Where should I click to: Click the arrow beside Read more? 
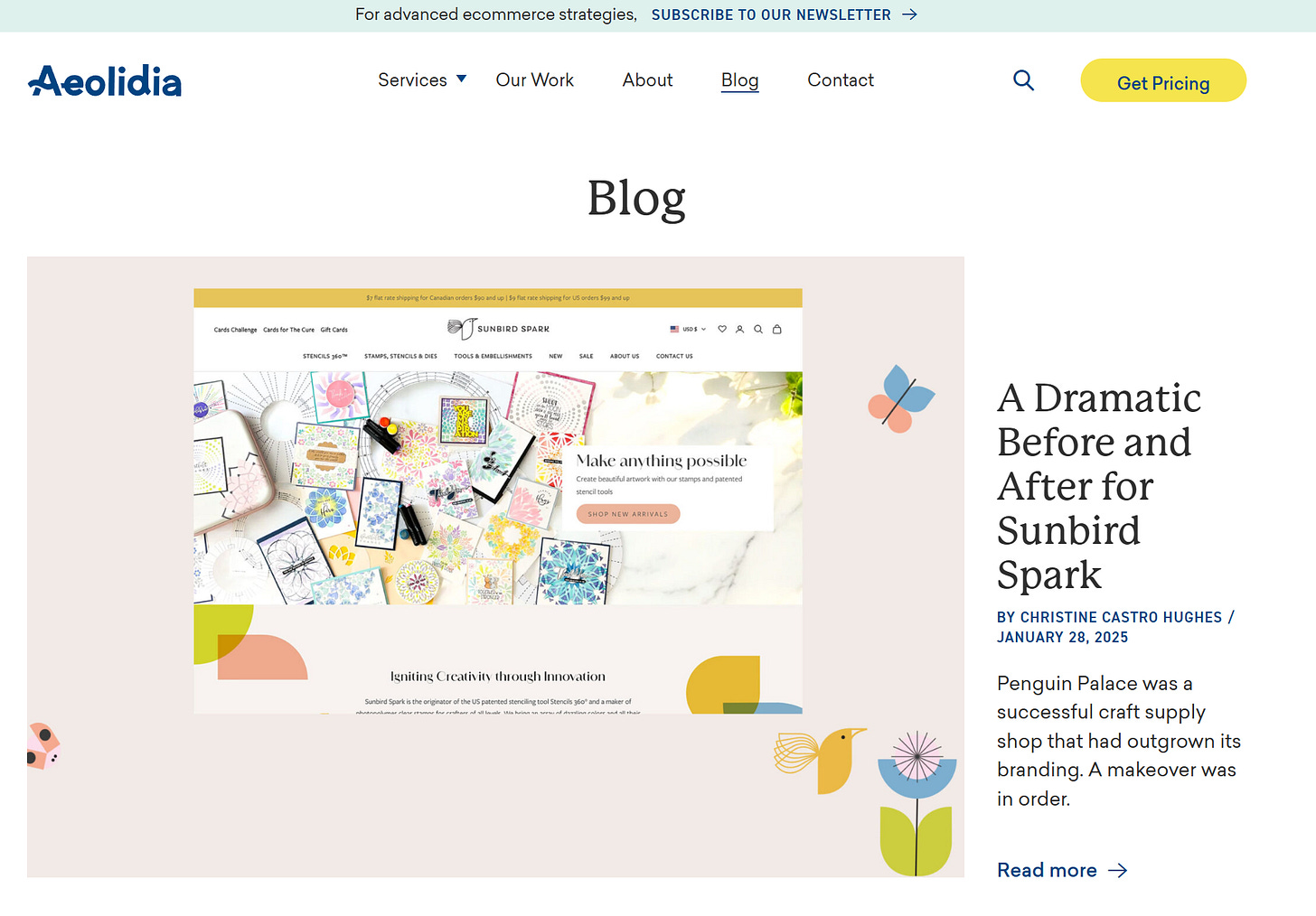pos(1118,871)
